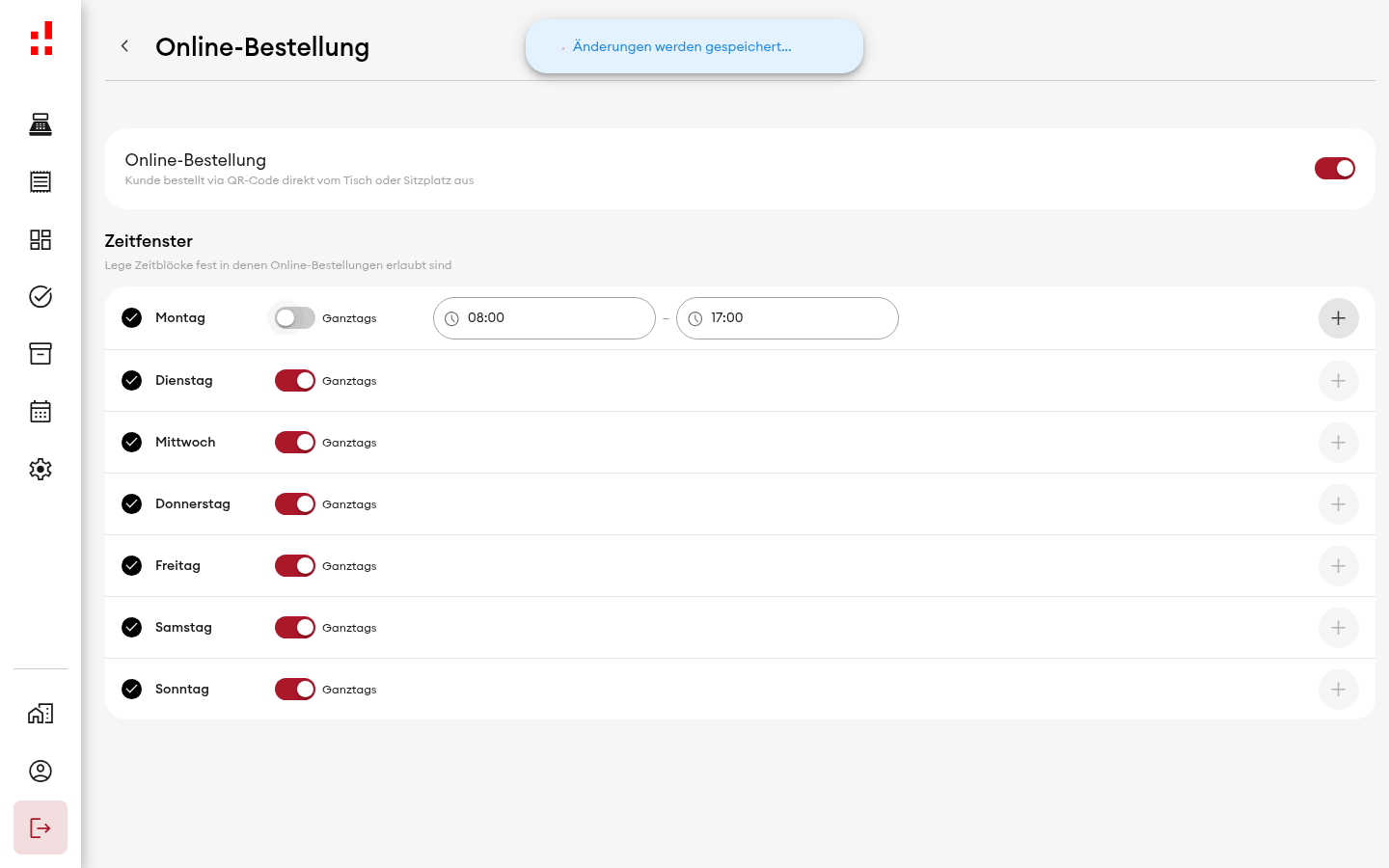Open the user account icon in sidebar

pyautogui.click(x=41, y=771)
